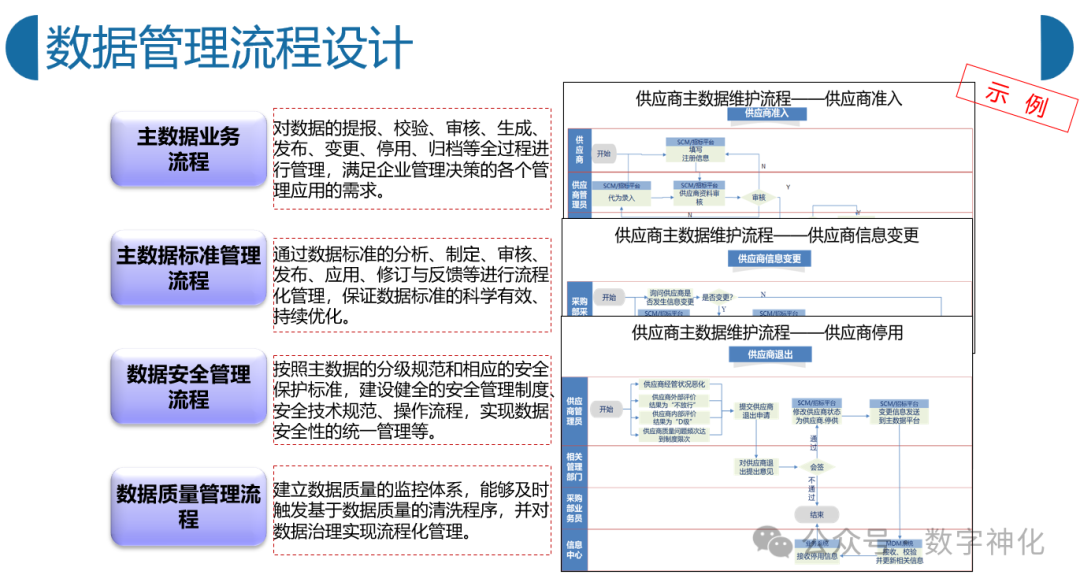The image size is (1080, 586).
Task: Click the 是否变更? decision diamond
Action: click(x=716, y=297)
